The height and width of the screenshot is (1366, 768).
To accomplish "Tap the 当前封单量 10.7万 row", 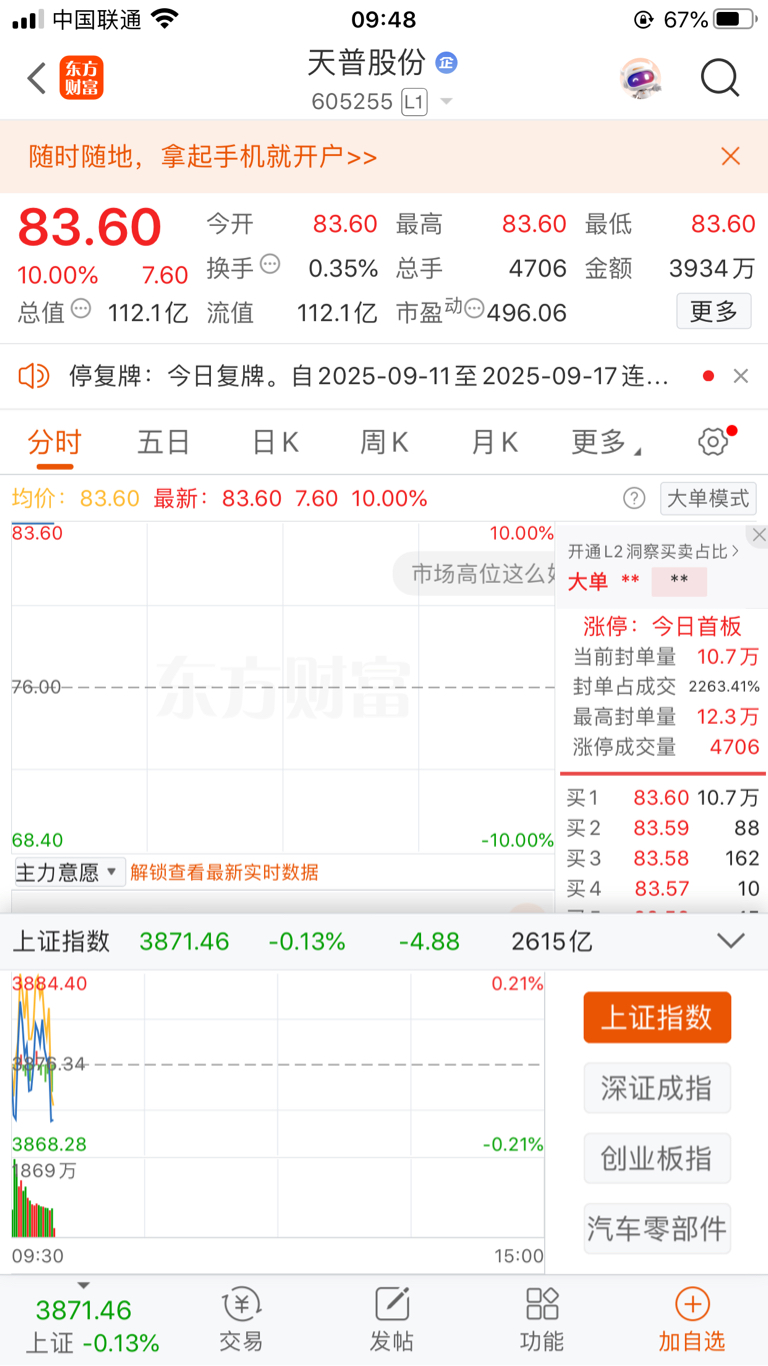I will 665,657.
